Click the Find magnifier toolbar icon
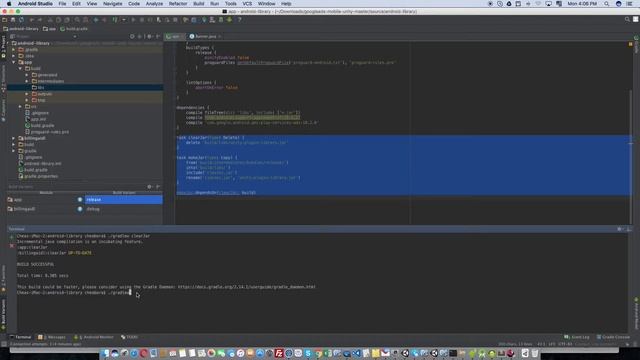The width and height of the screenshot is (640, 360). (x=77, y=20)
